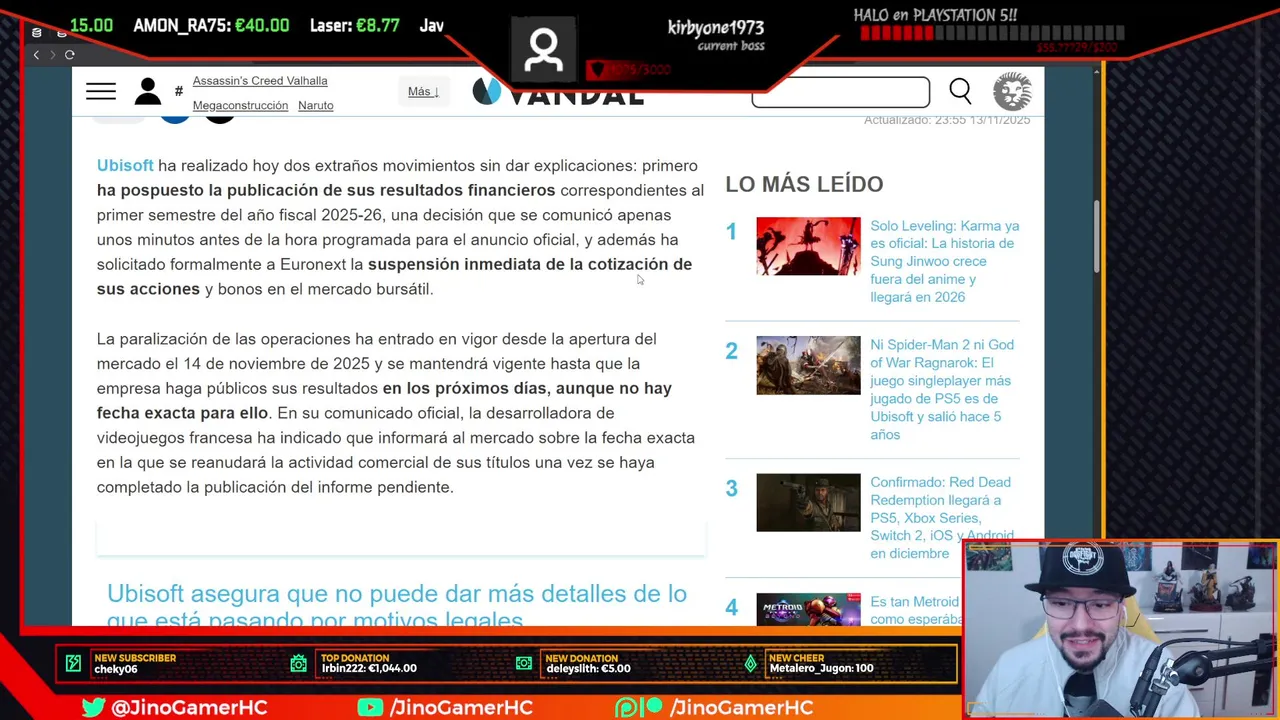This screenshot has width=1280, height=720.
Task: Click the lion avatar icon
Action: [x=1012, y=91]
